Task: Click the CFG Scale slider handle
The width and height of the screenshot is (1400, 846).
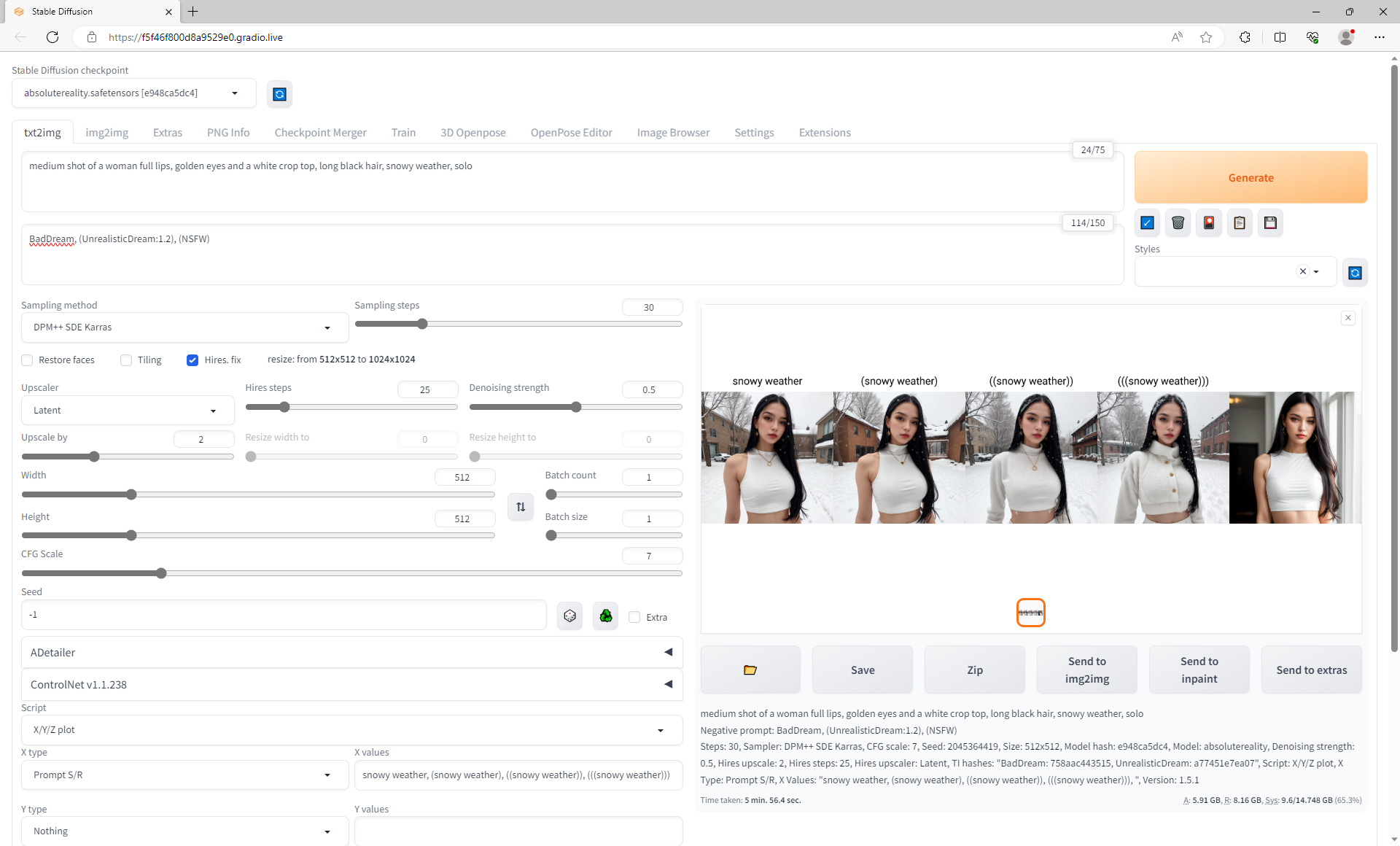Action: (161, 573)
